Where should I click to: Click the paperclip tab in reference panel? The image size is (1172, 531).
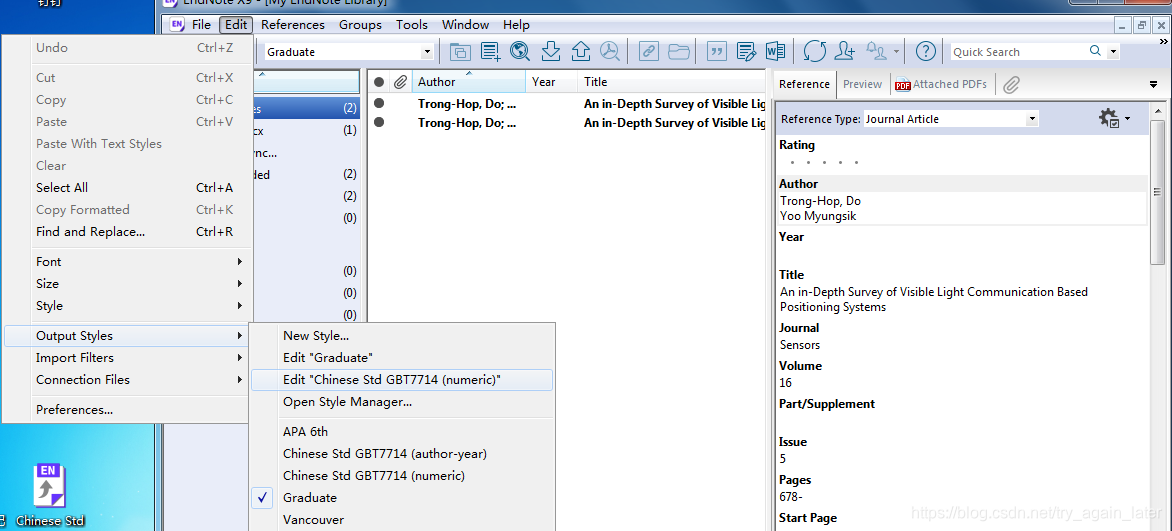[x=1011, y=85]
